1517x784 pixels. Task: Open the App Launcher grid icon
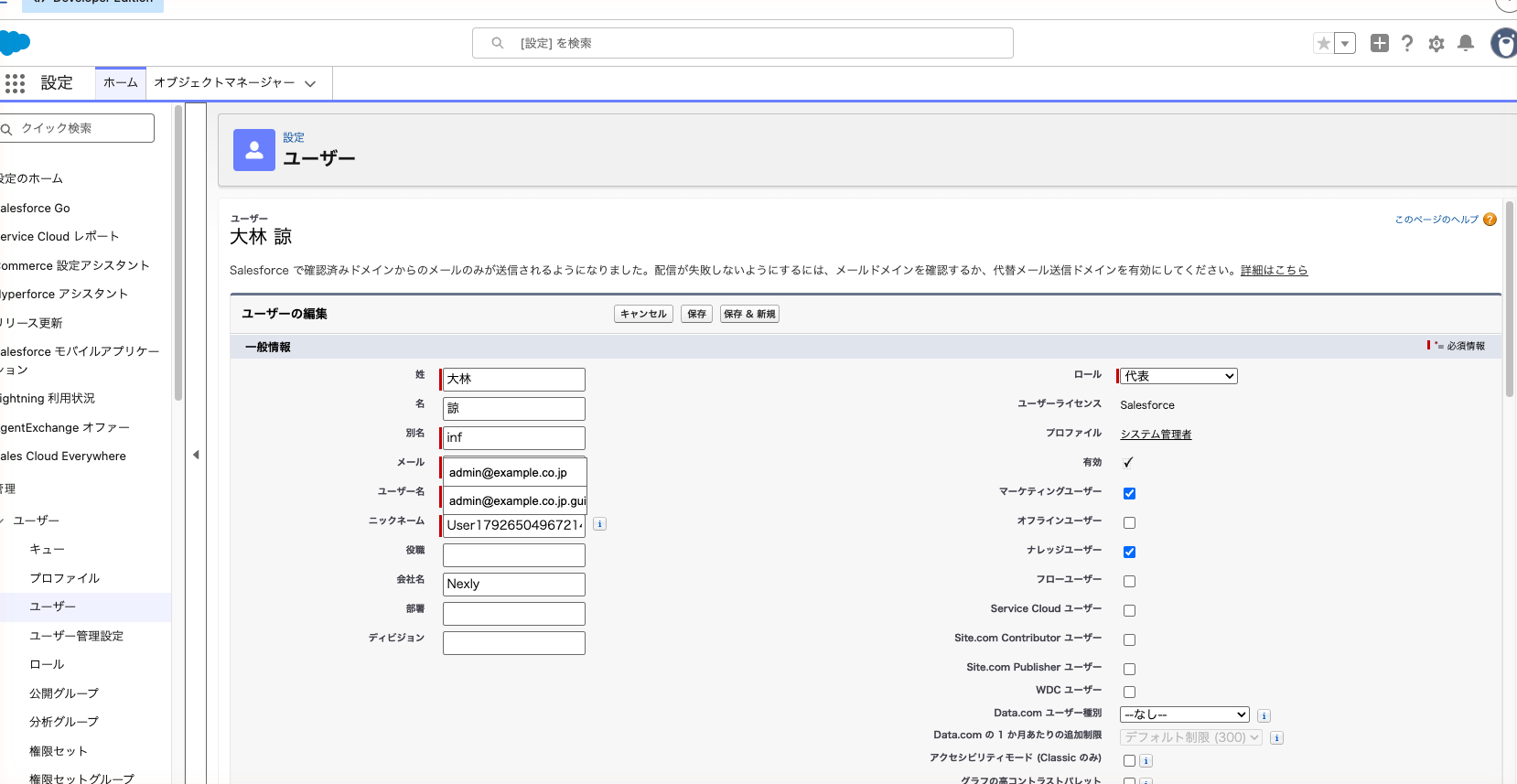tap(15, 83)
